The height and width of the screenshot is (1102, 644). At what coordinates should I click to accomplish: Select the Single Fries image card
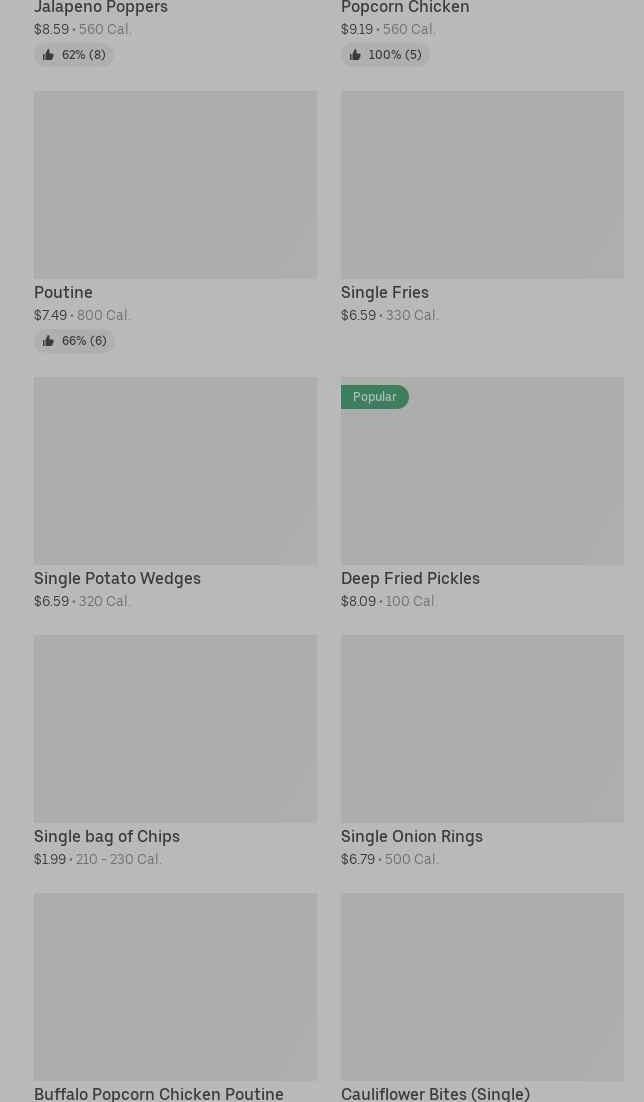point(482,185)
